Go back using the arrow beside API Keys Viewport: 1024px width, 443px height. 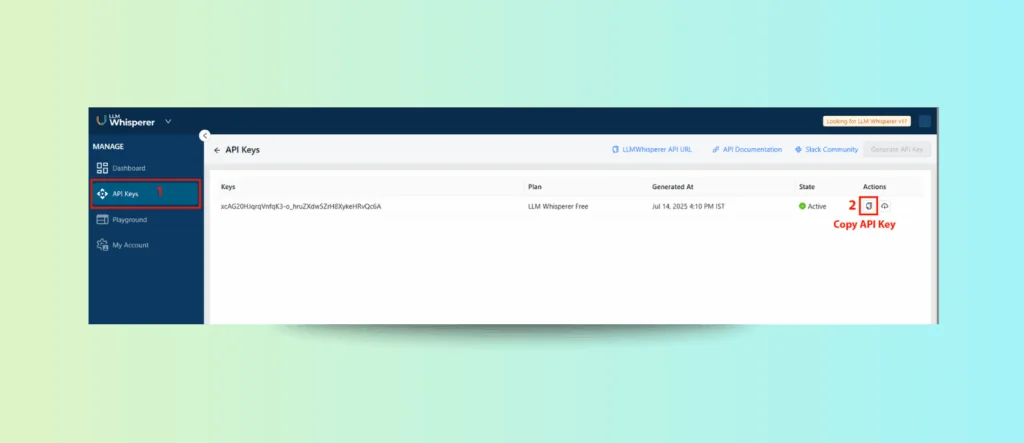point(217,150)
